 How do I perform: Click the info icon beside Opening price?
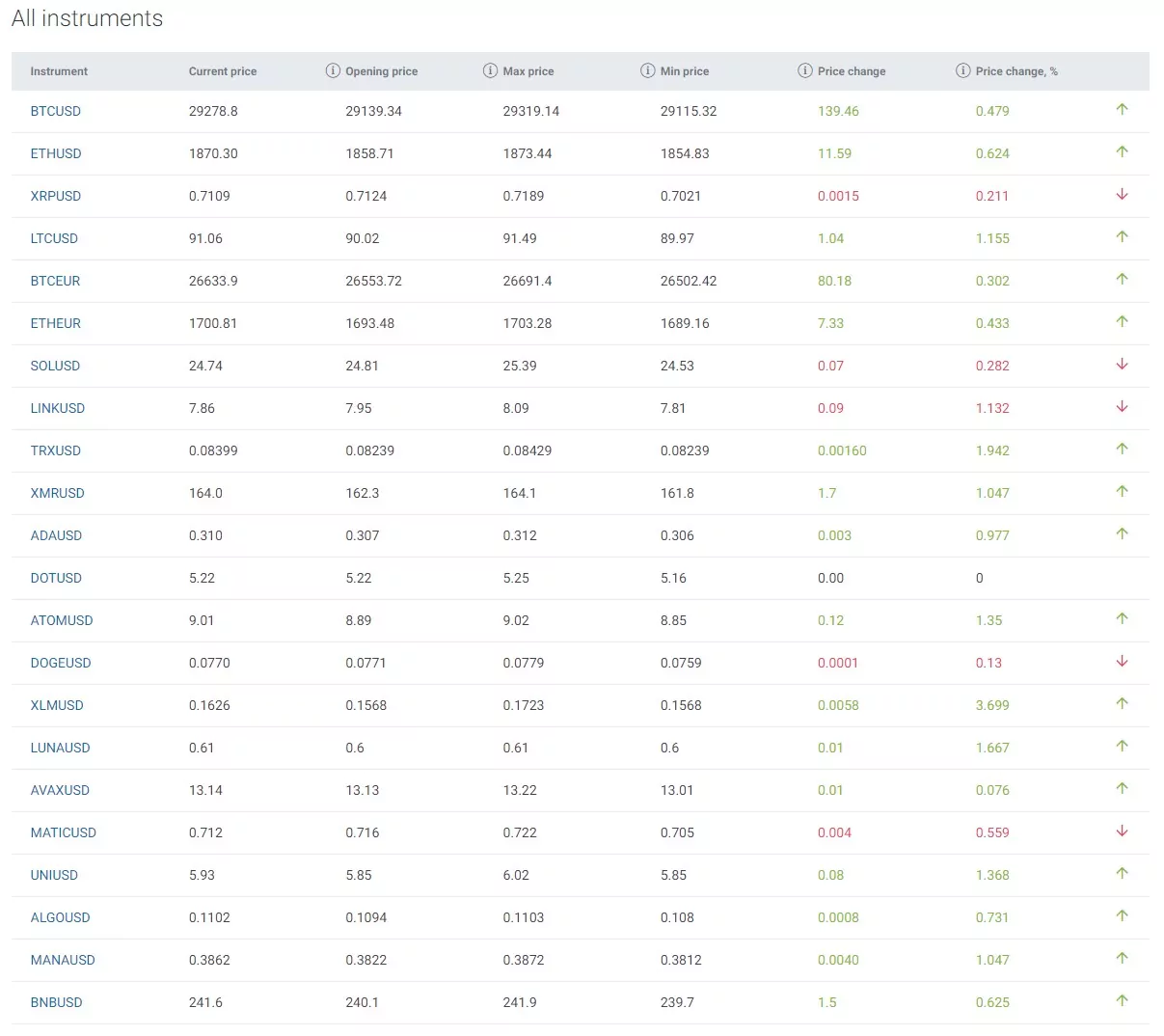tap(333, 70)
